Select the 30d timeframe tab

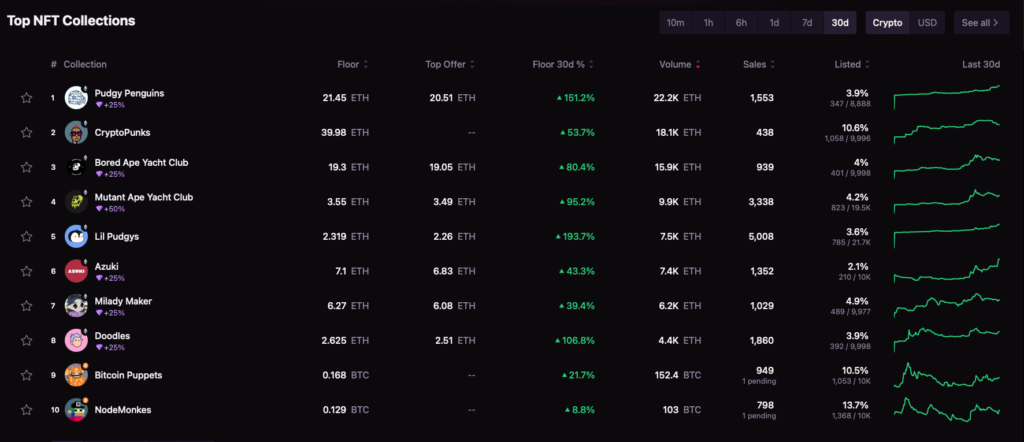pyautogui.click(x=840, y=23)
